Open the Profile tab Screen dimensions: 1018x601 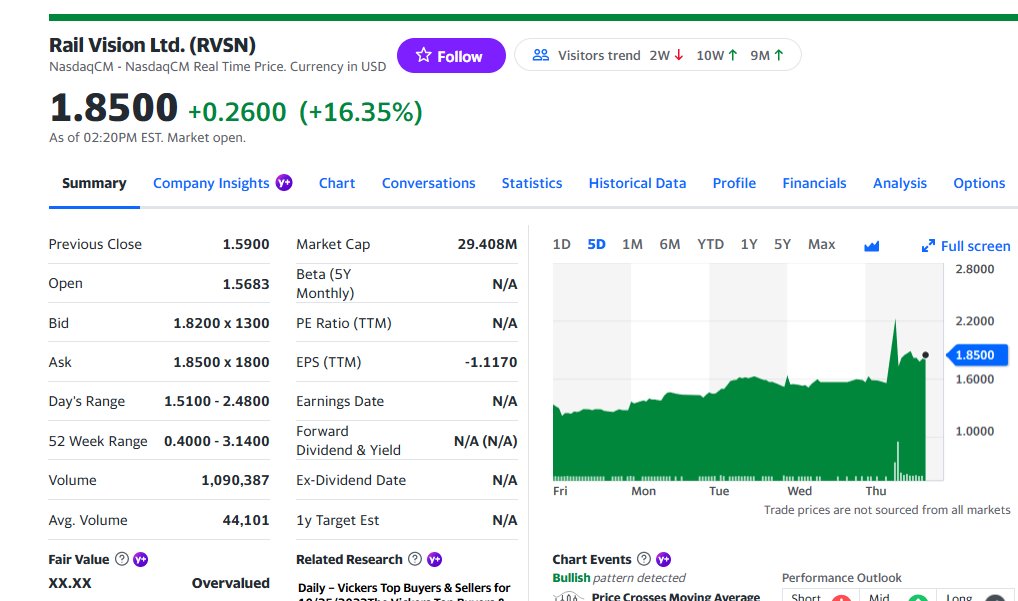pyautogui.click(x=734, y=183)
